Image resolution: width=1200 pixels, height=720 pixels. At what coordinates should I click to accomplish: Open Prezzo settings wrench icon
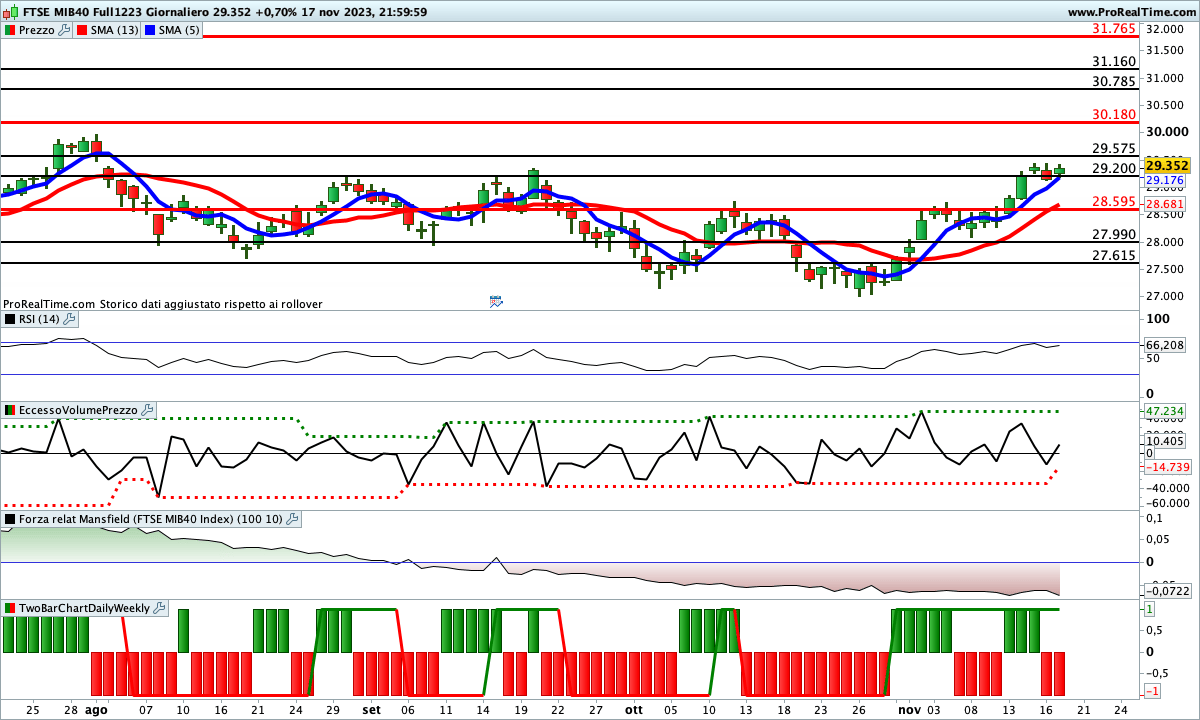[65, 30]
